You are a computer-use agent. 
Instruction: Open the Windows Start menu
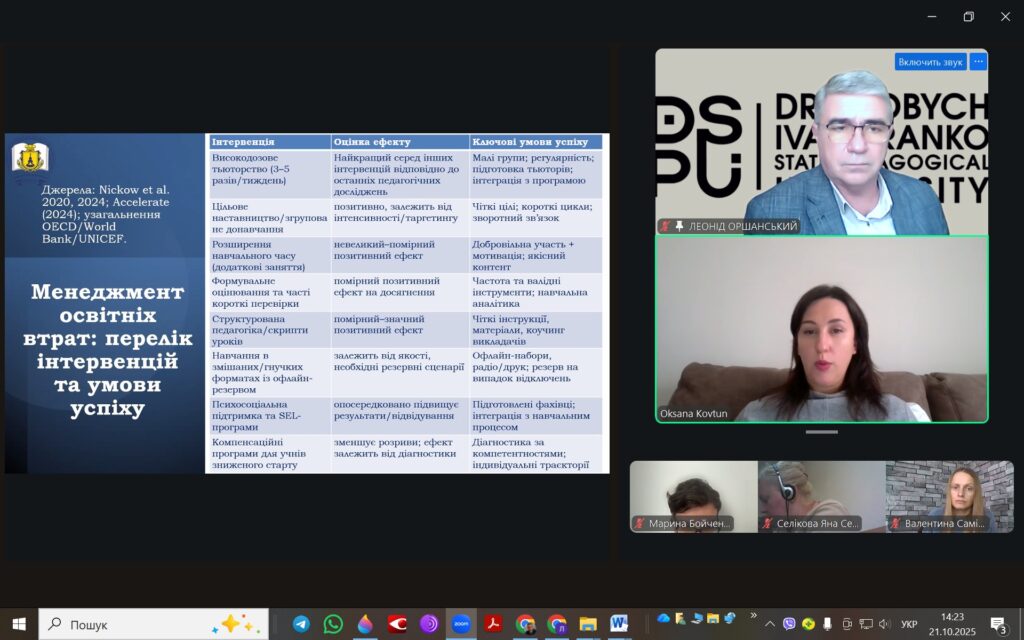pyautogui.click(x=19, y=624)
